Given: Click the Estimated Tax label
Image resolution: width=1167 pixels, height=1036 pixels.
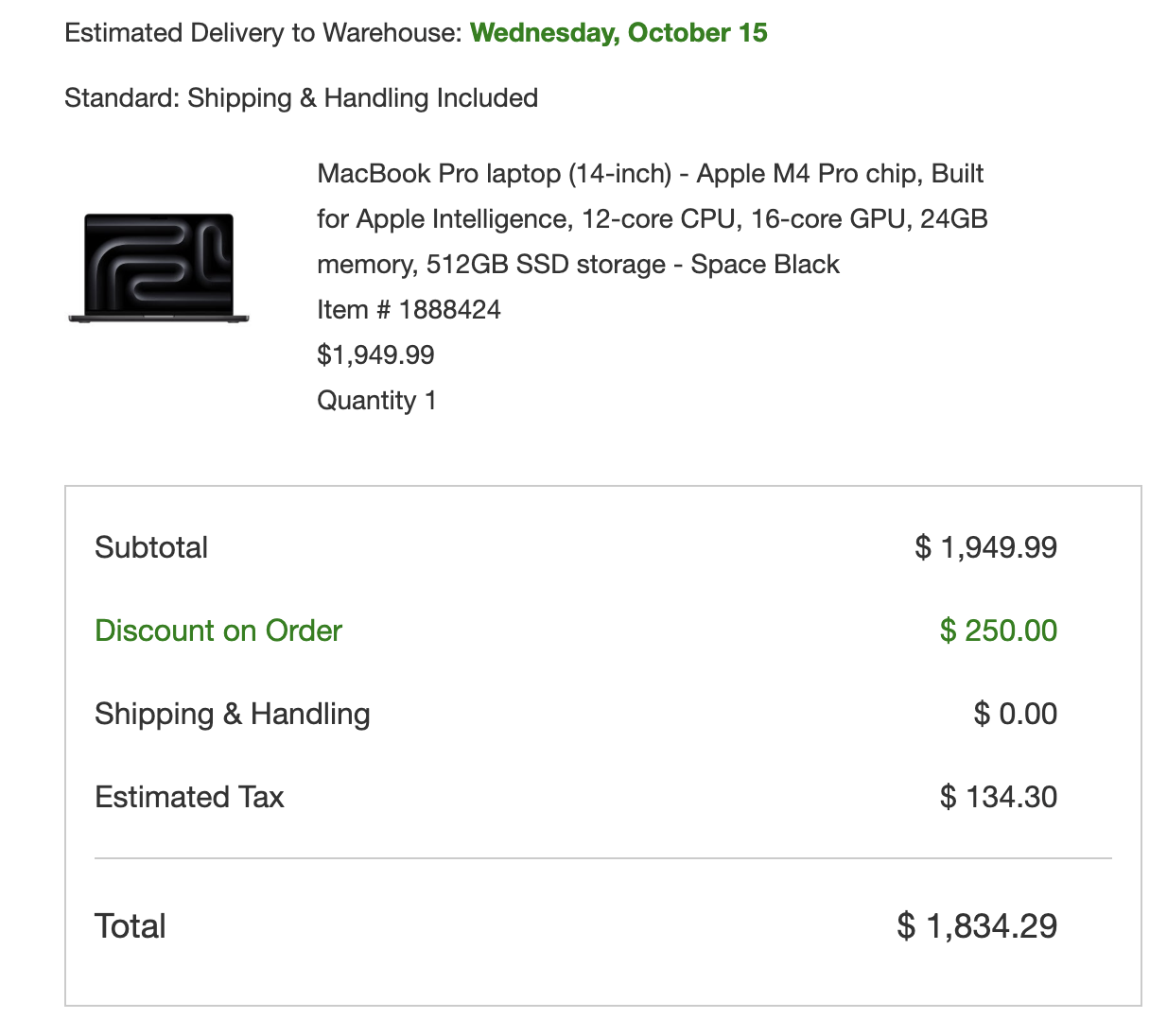Looking at the screenshot, I should pos(189,797).
